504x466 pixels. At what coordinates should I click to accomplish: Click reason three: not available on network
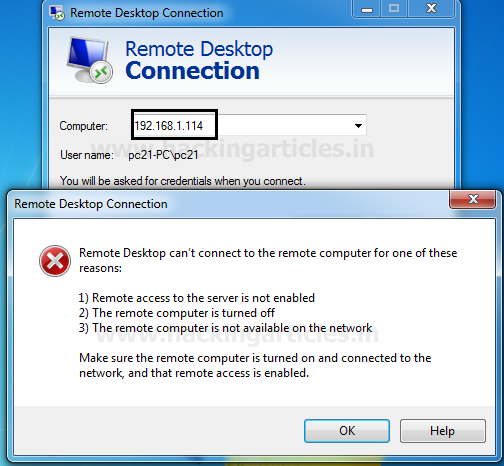[x=225, y=328]
